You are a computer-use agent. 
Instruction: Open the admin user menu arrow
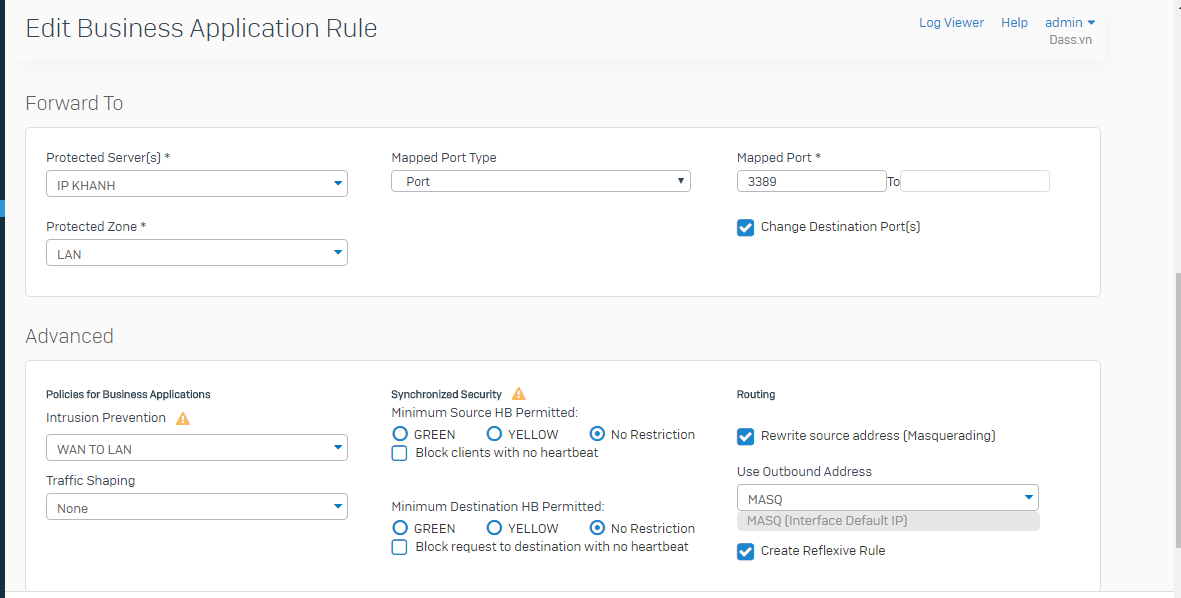pos(1091,23)
